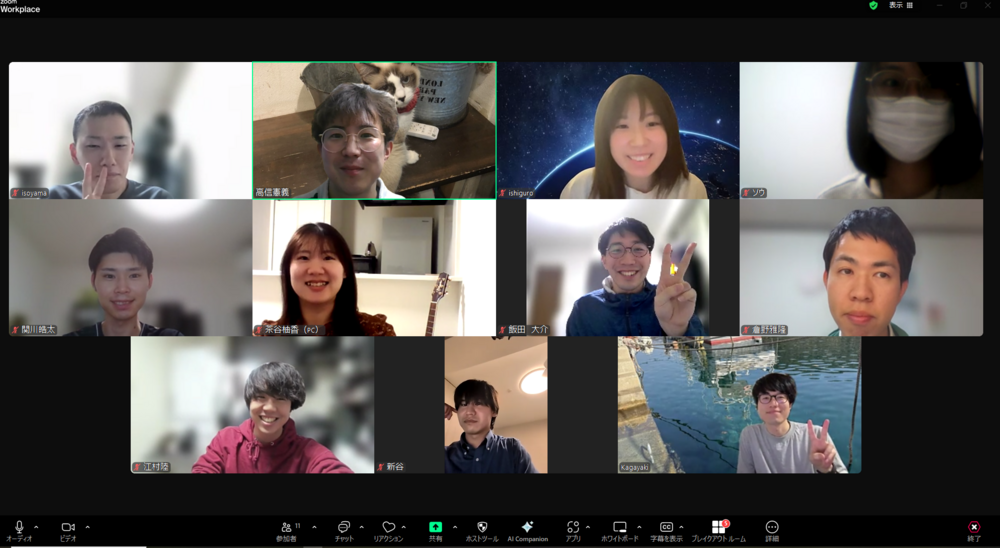Screen dimensions: 1000x548
Task: Open Host Tools (ホストツール) shield icon
Action: pyautogui.click(x=481, y=528)
